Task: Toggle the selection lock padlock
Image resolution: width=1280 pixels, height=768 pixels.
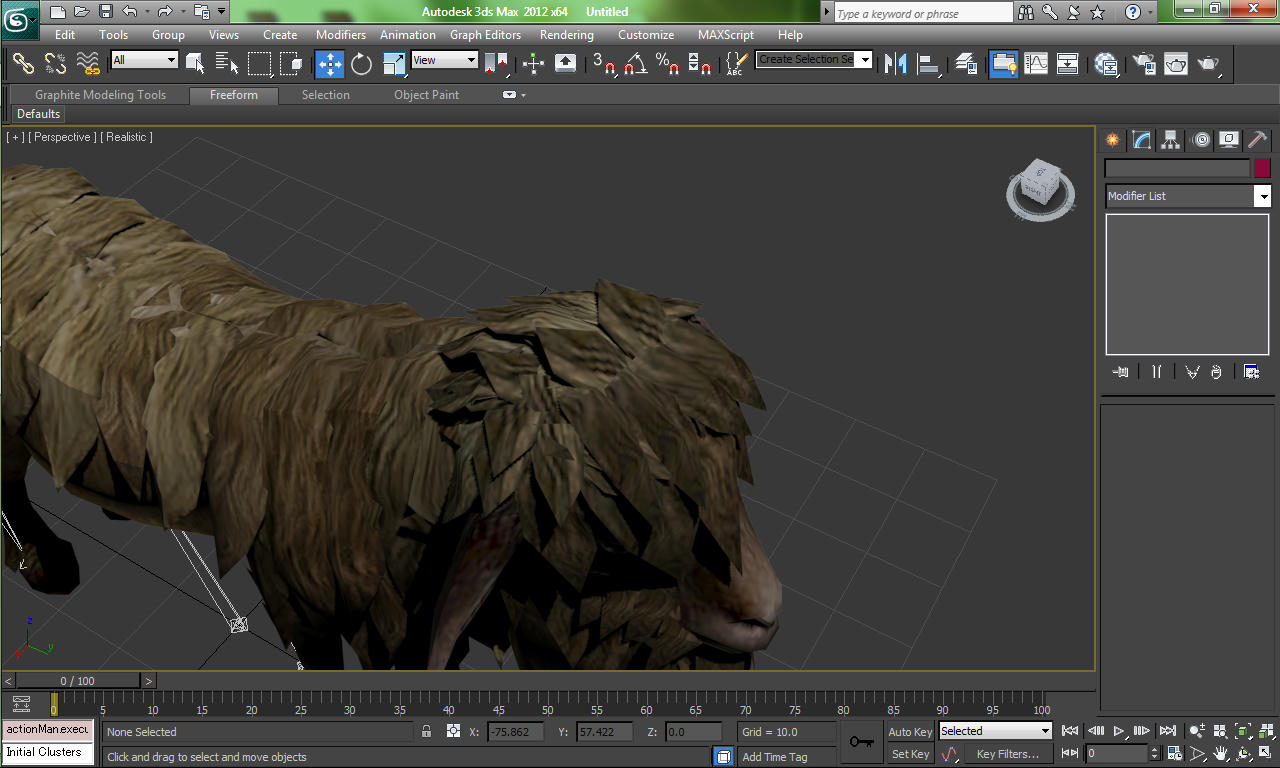Action: [427, 732]
